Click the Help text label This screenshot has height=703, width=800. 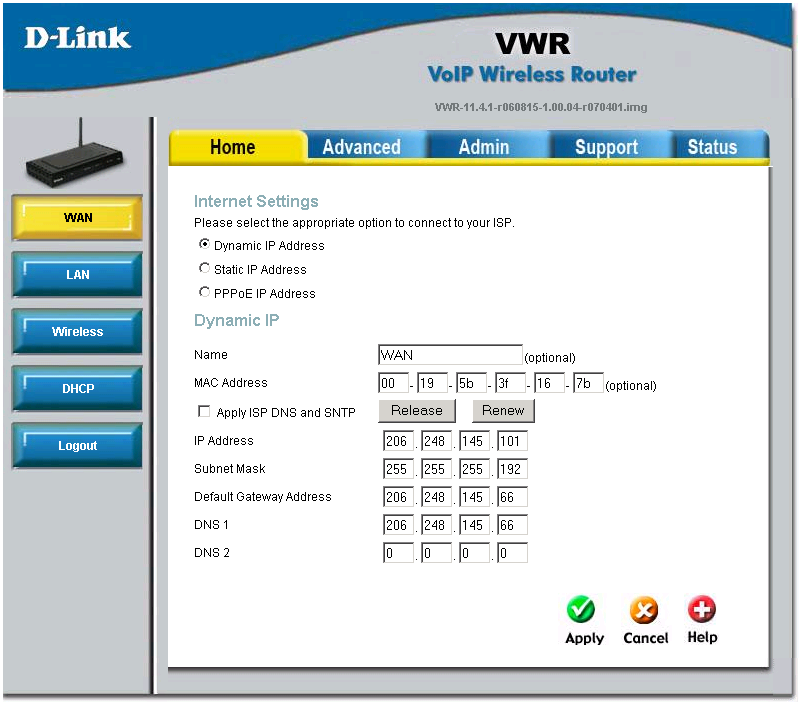click(702, 637)
